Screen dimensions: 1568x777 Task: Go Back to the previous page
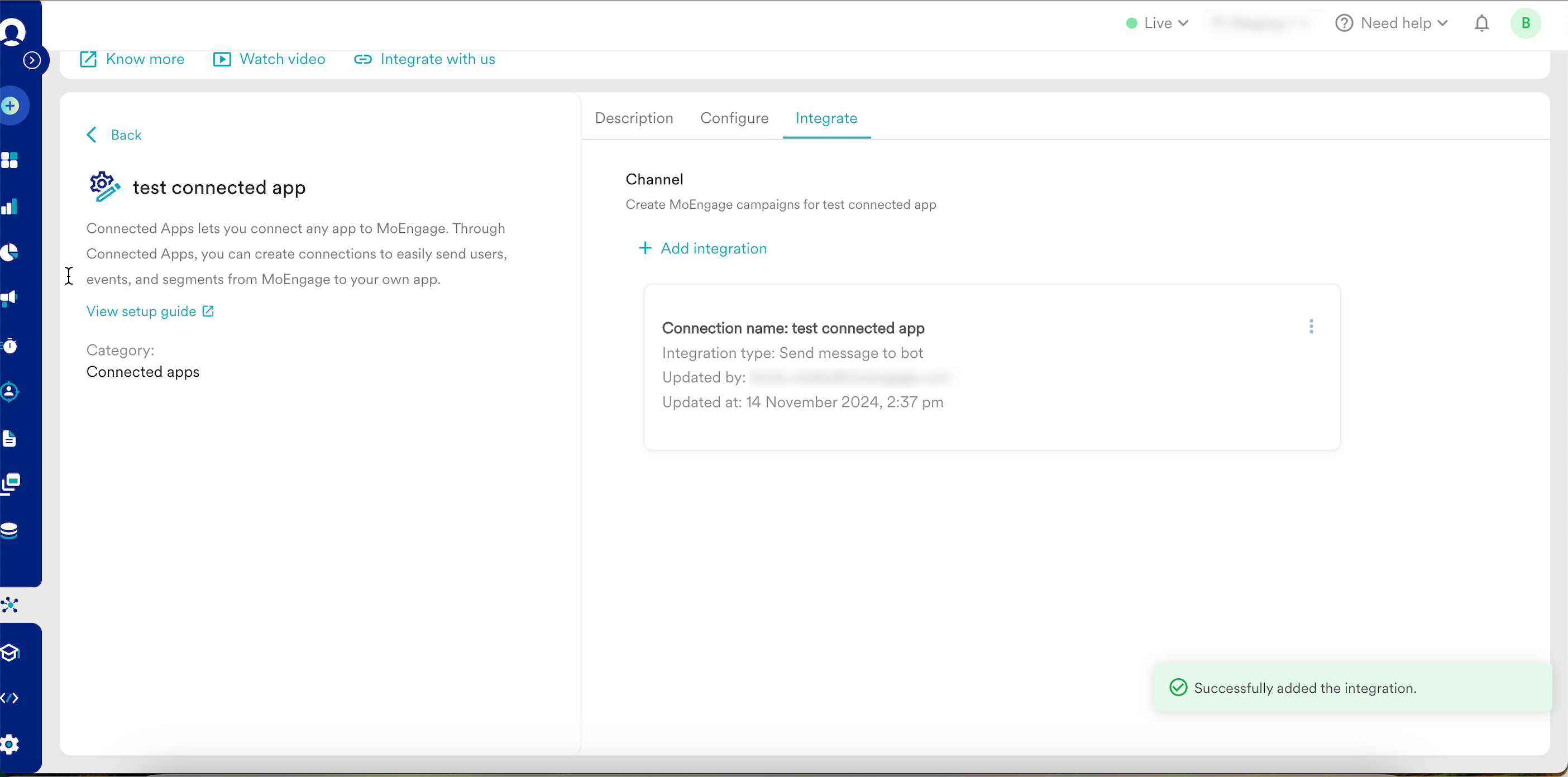[114, 135]
